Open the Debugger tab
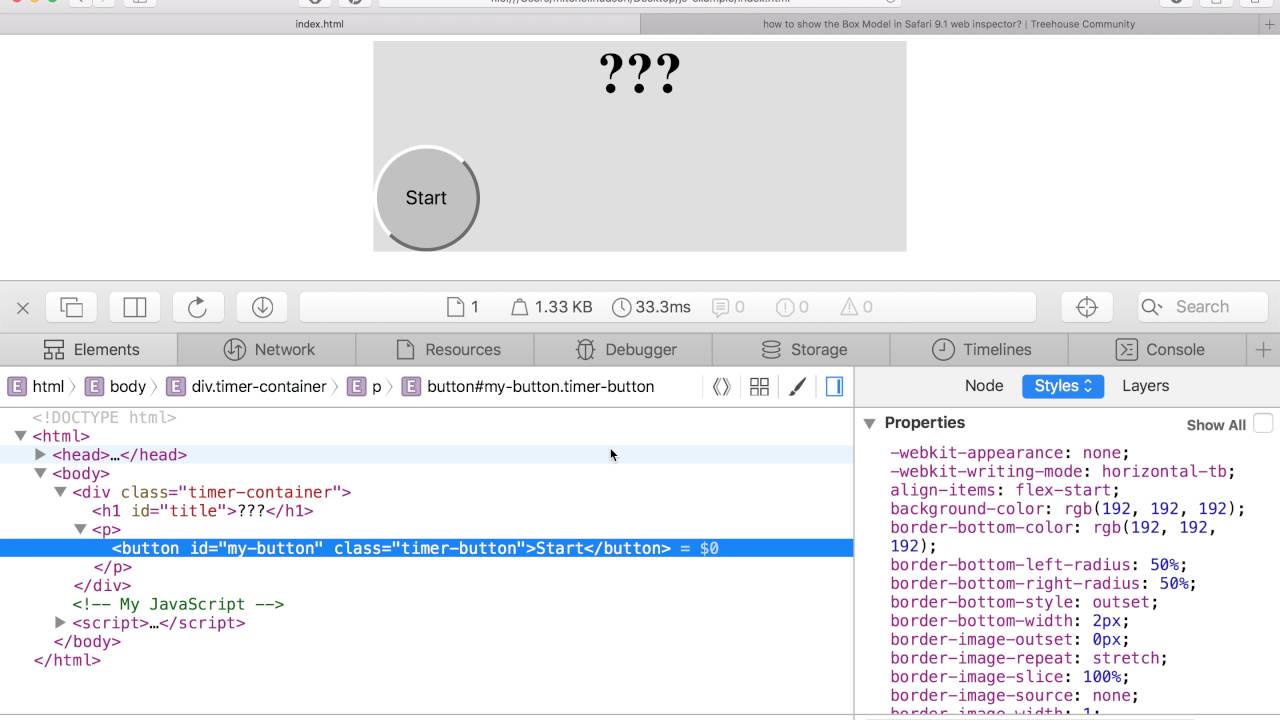 (x=625, y=349)
